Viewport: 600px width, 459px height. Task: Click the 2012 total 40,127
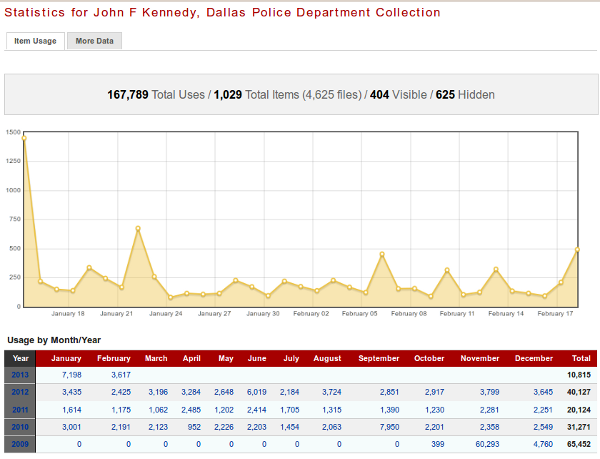click(x=579, y=392)
